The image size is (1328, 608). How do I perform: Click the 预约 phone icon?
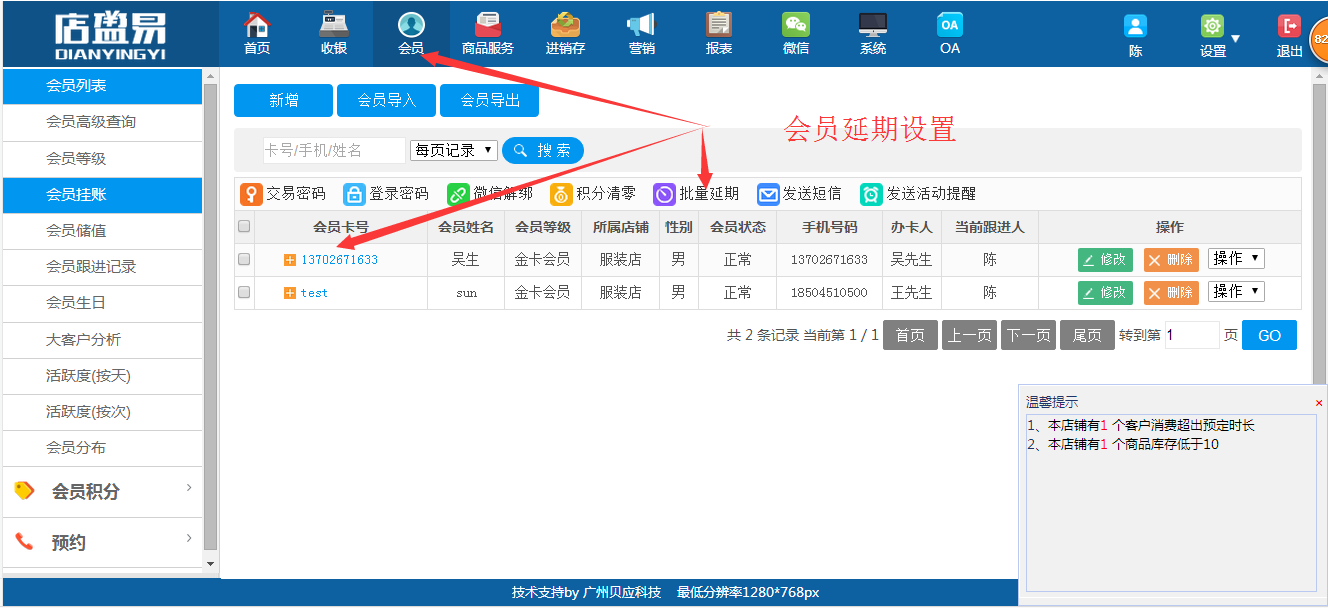(x=24, y=542)
